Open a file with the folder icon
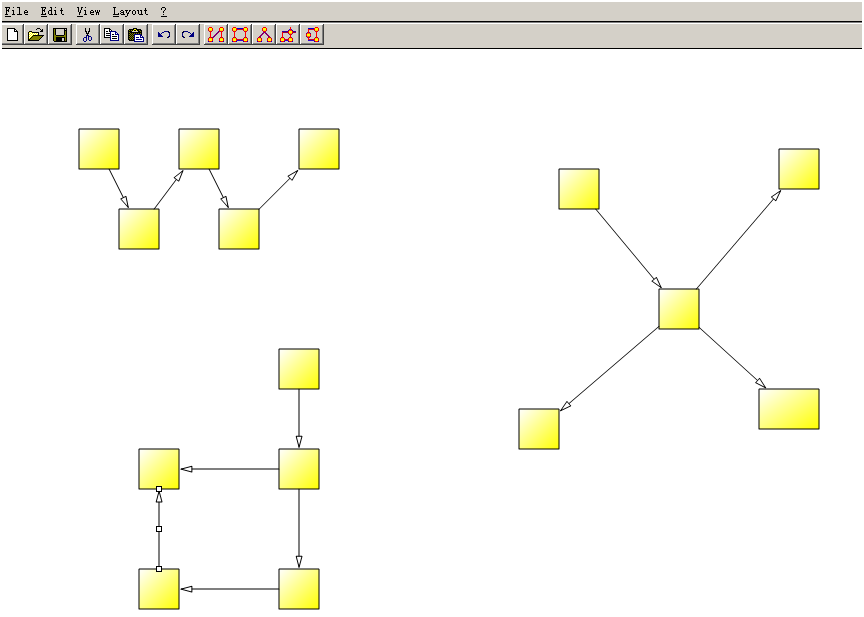 [x=36, y=35]
